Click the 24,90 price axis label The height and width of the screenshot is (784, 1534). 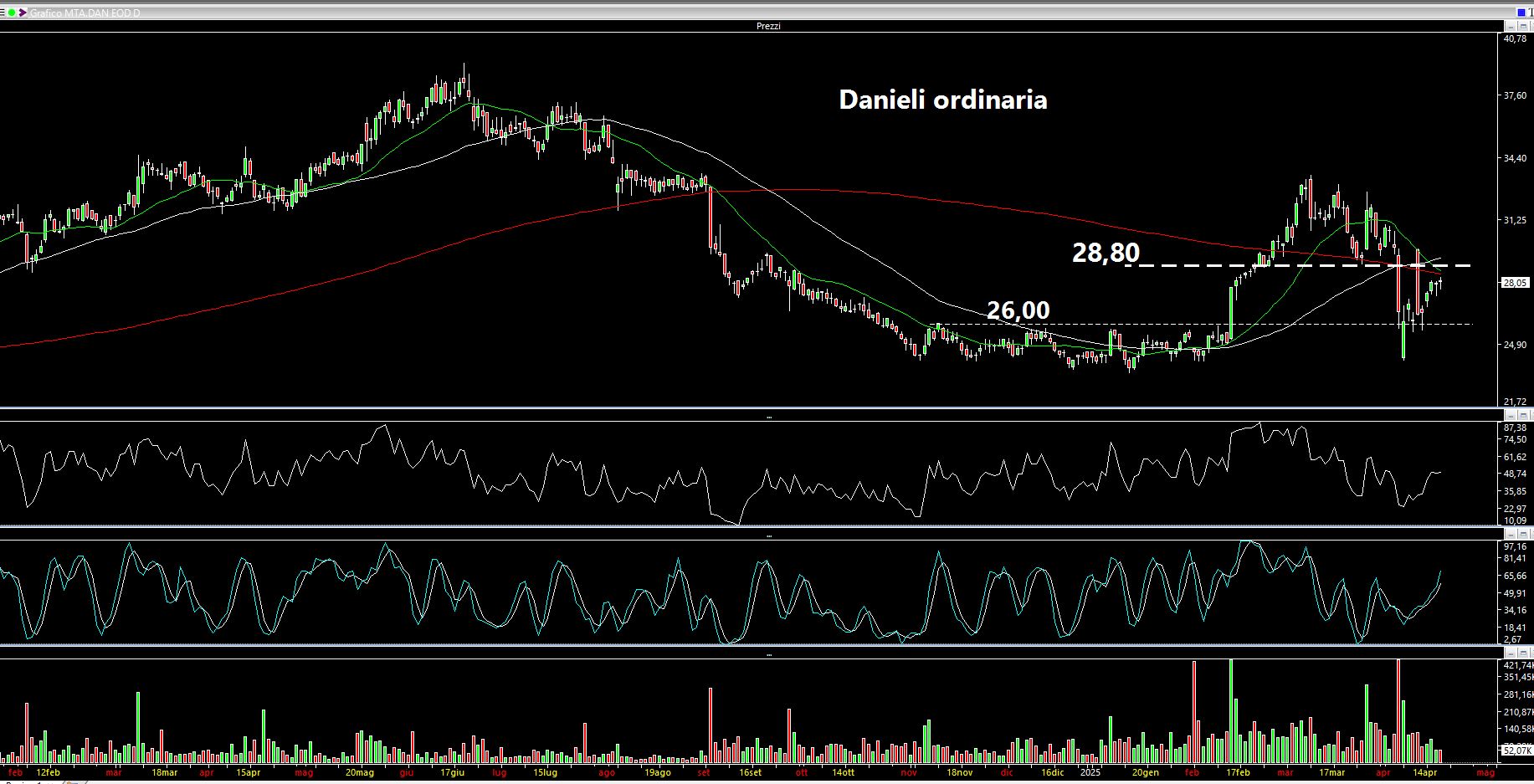[1516, 345]
